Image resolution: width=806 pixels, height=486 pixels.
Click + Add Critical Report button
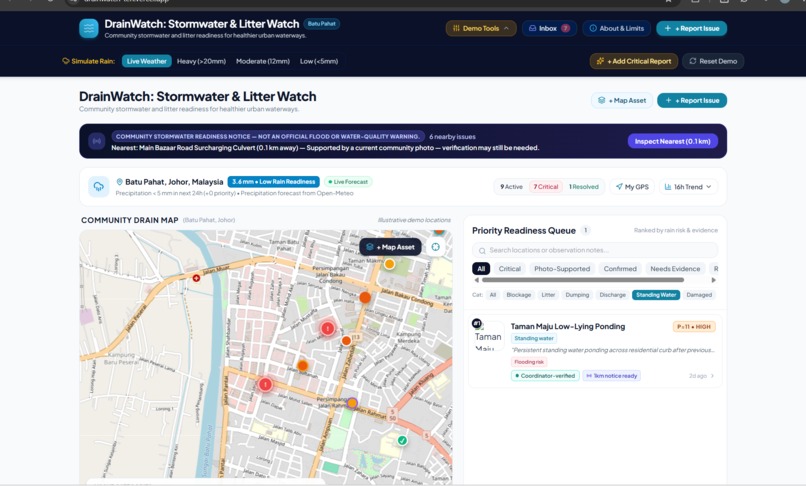pyautogui.click(x=634, y=61)
